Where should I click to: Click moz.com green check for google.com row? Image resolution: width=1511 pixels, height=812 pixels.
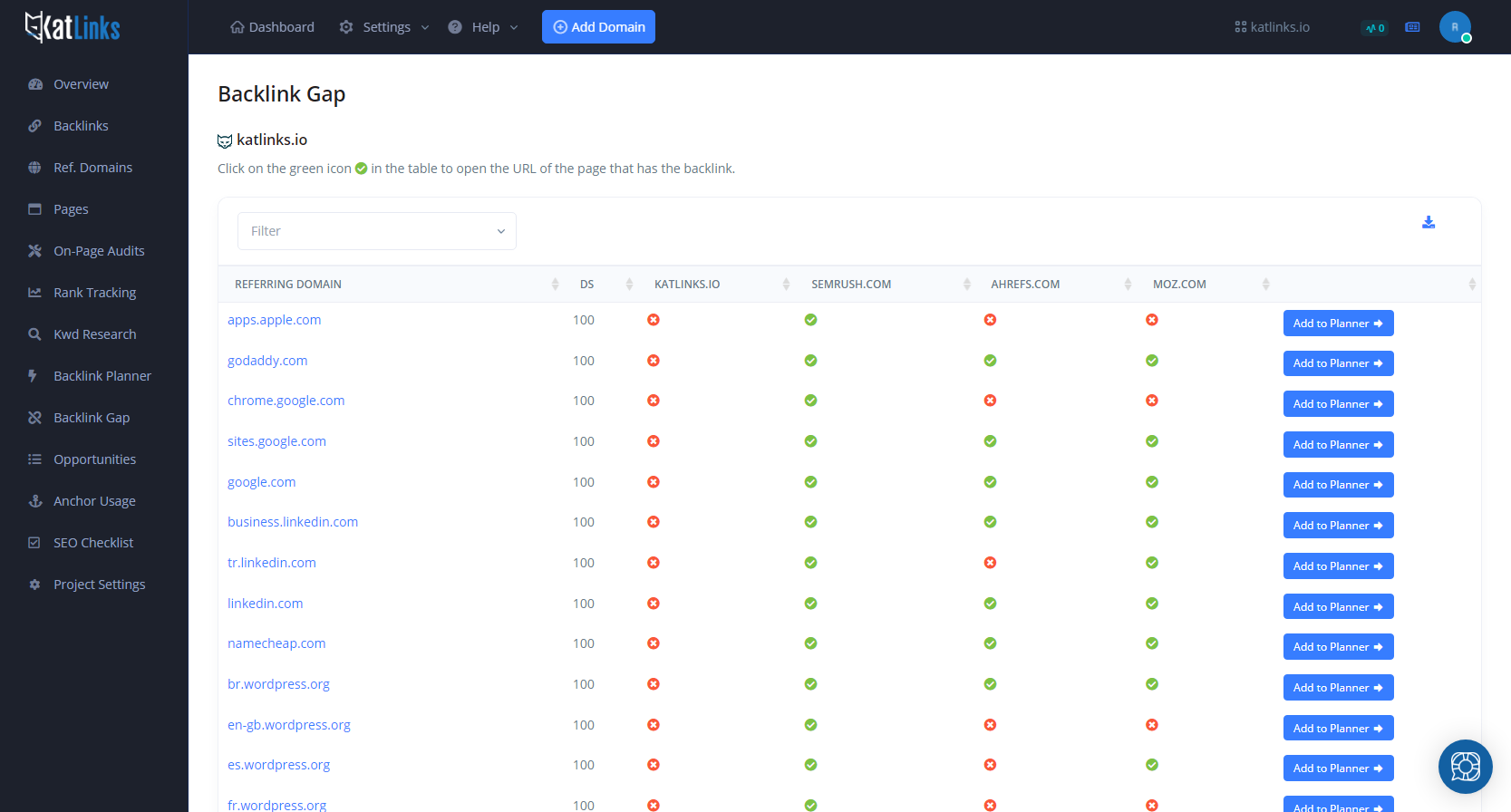(1151, 482)
